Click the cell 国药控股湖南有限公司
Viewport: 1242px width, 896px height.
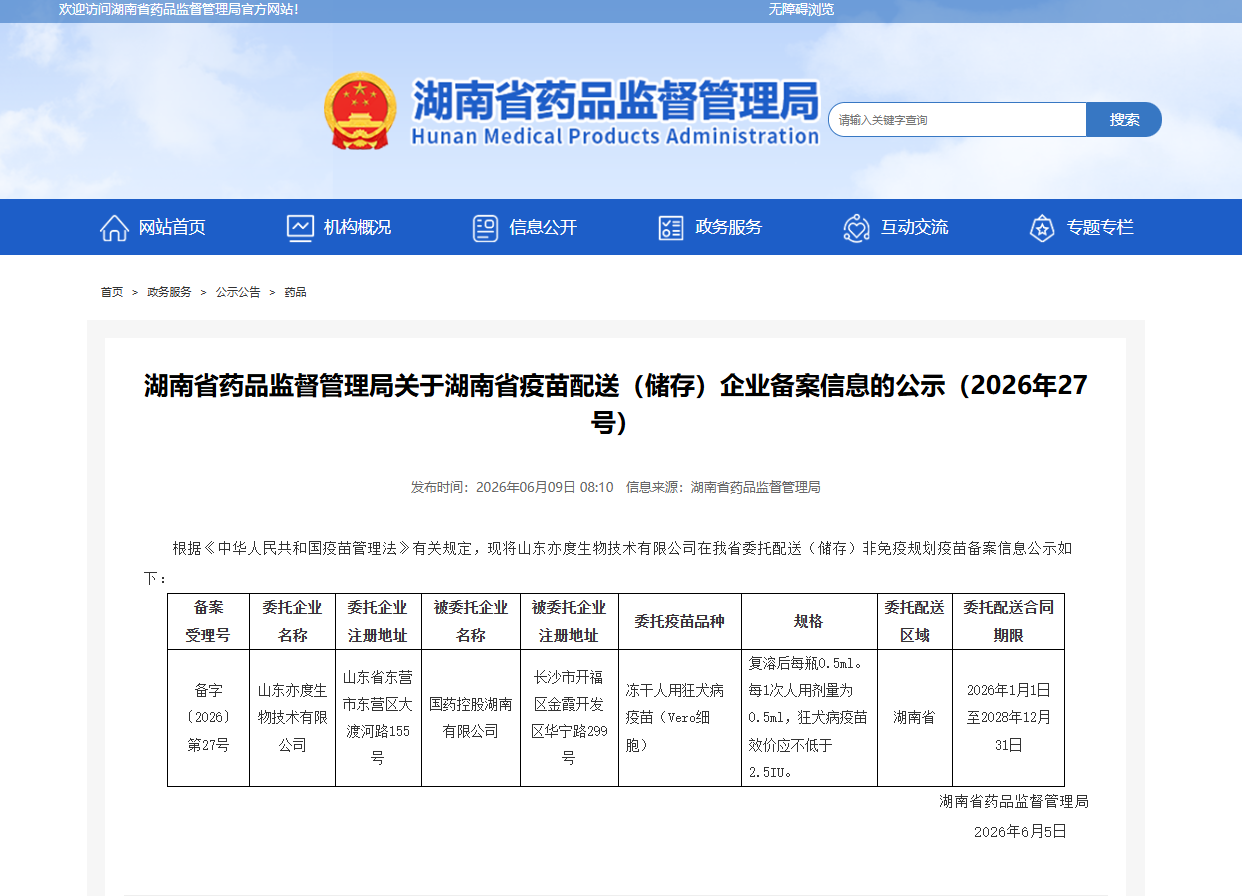(471, 718)
